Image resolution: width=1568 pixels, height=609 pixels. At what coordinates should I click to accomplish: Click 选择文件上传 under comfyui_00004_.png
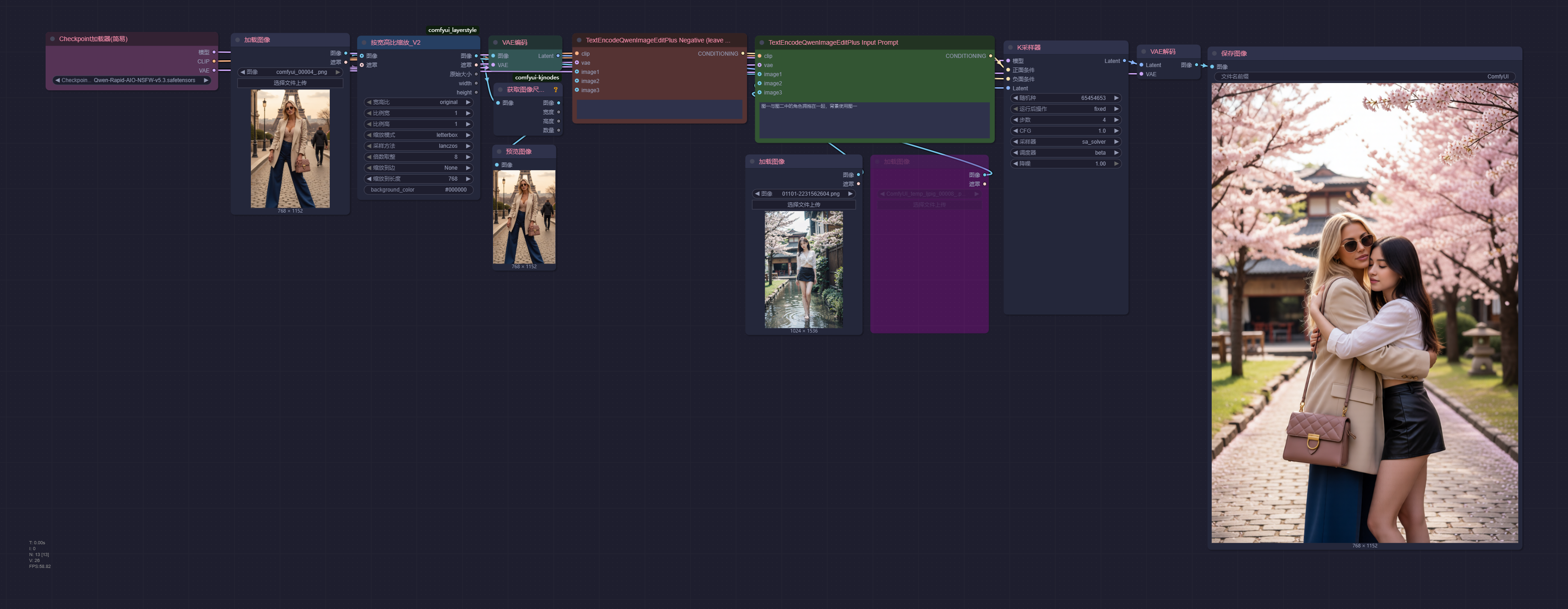tap(290, 83)
